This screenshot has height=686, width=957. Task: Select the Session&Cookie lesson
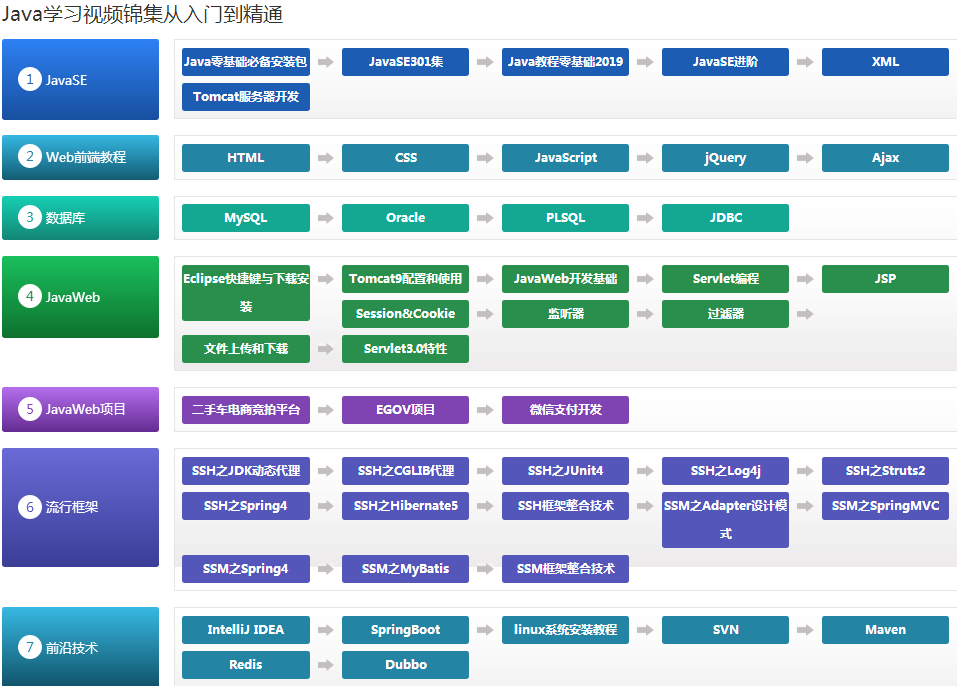click(405, 314)
